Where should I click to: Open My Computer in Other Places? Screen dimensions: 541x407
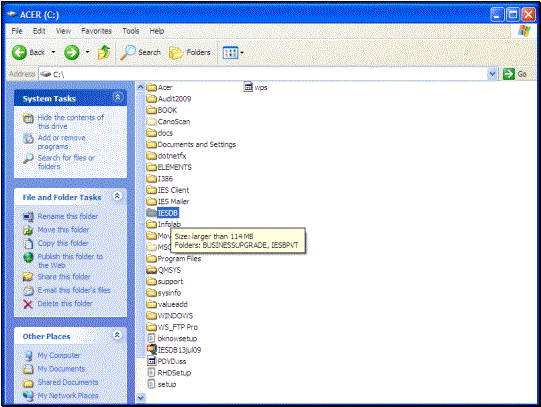(x=59, y=355)
